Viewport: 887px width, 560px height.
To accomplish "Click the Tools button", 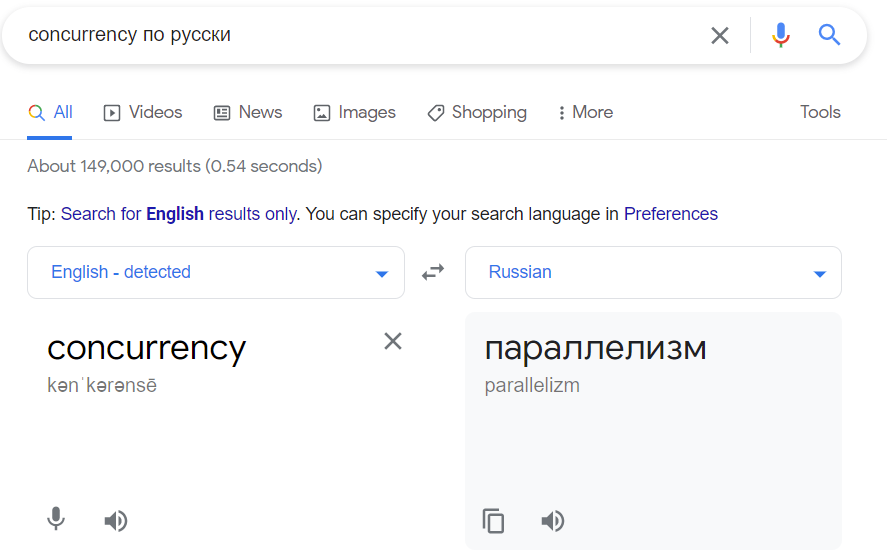I will 820,113.
